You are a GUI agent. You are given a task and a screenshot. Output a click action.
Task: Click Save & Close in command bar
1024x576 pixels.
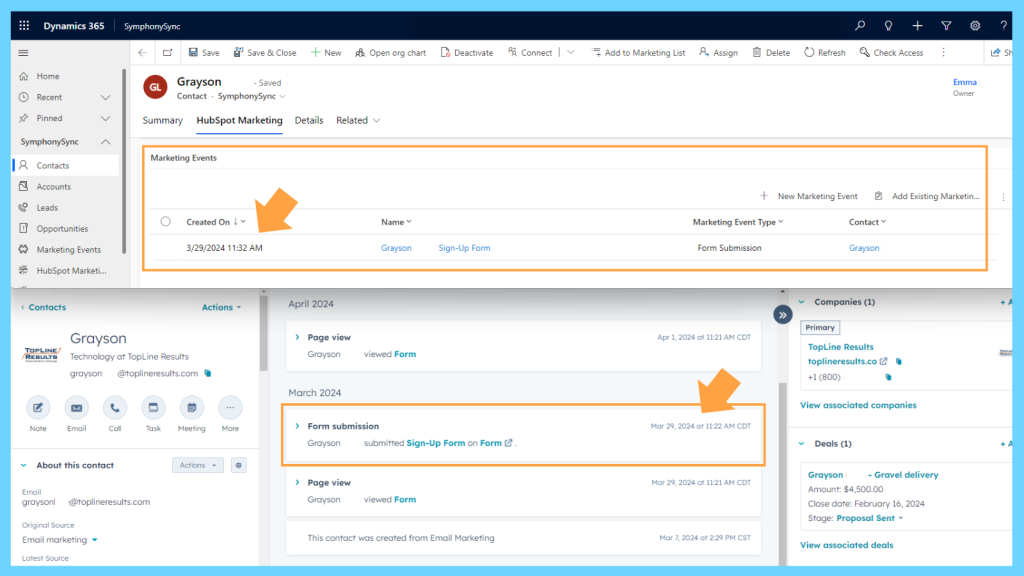[x=264, y=52]
